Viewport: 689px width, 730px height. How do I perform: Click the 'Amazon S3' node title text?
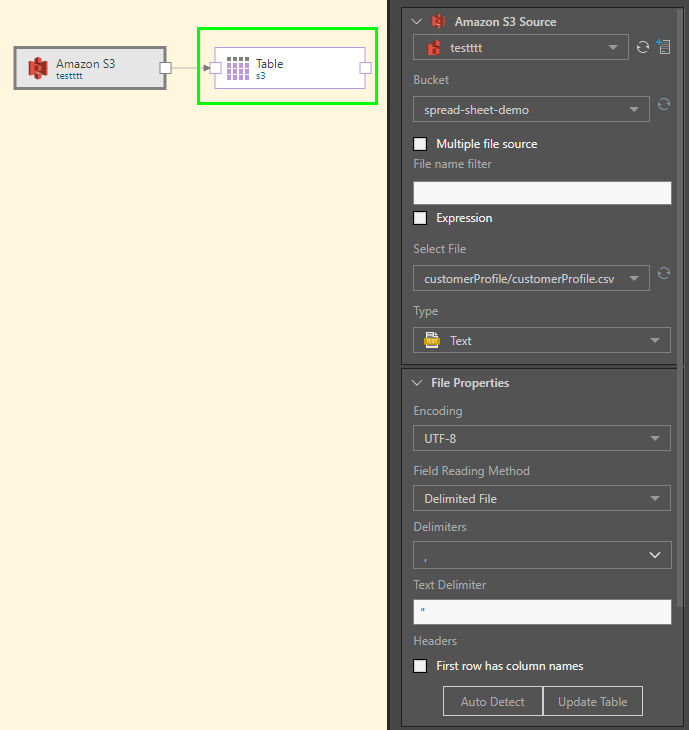tap(85, 64)
